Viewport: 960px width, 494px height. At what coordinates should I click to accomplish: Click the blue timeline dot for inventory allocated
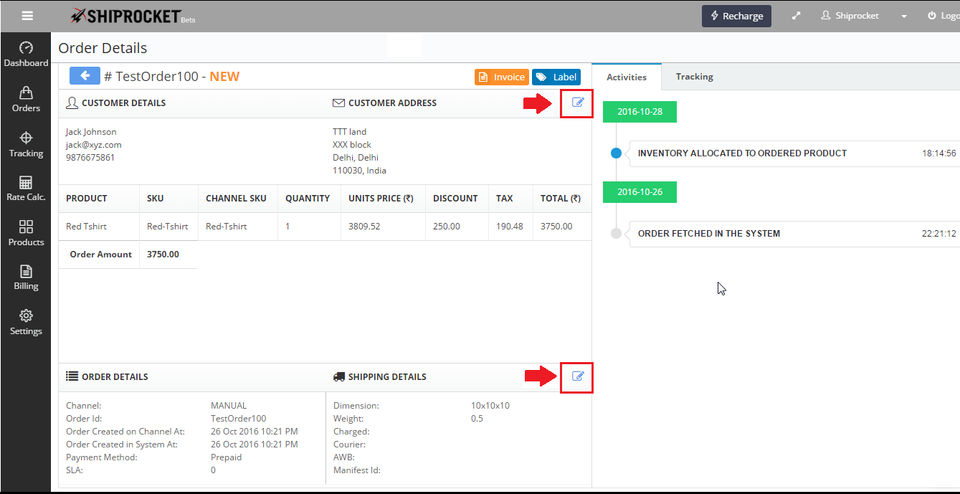616,153
